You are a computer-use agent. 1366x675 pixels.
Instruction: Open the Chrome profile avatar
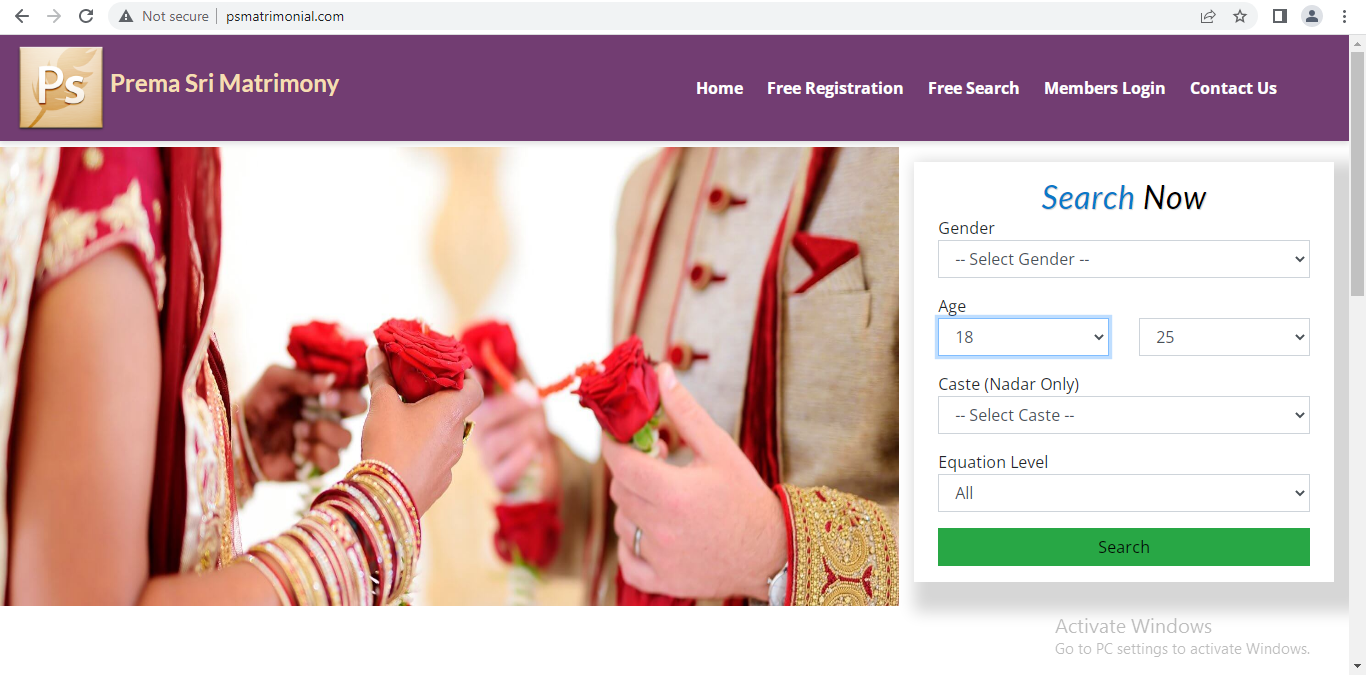1312,16
